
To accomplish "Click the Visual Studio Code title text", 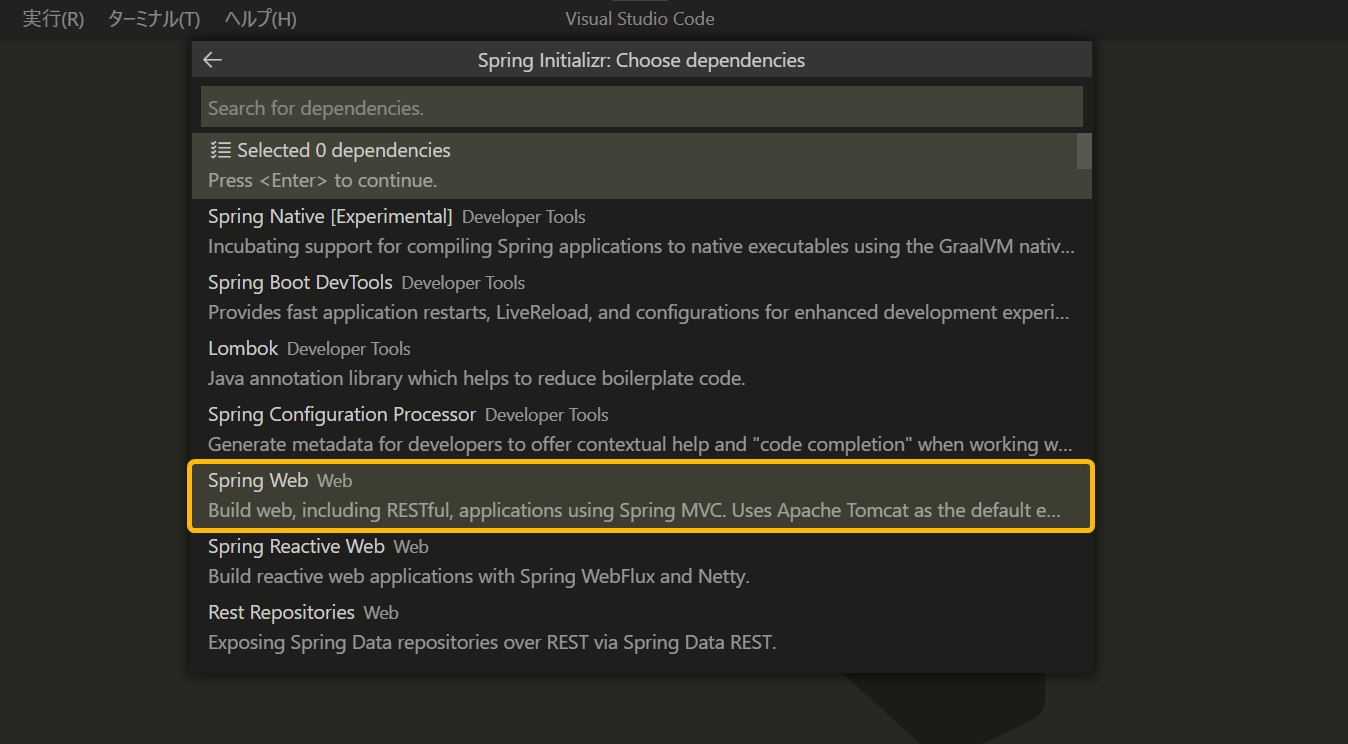I will click(640, 19).
